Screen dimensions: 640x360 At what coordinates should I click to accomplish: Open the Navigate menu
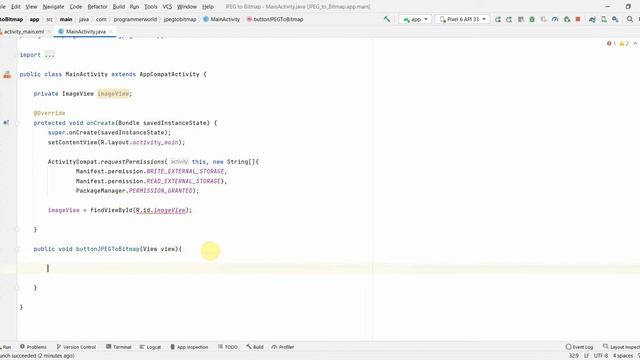(53, 7)
